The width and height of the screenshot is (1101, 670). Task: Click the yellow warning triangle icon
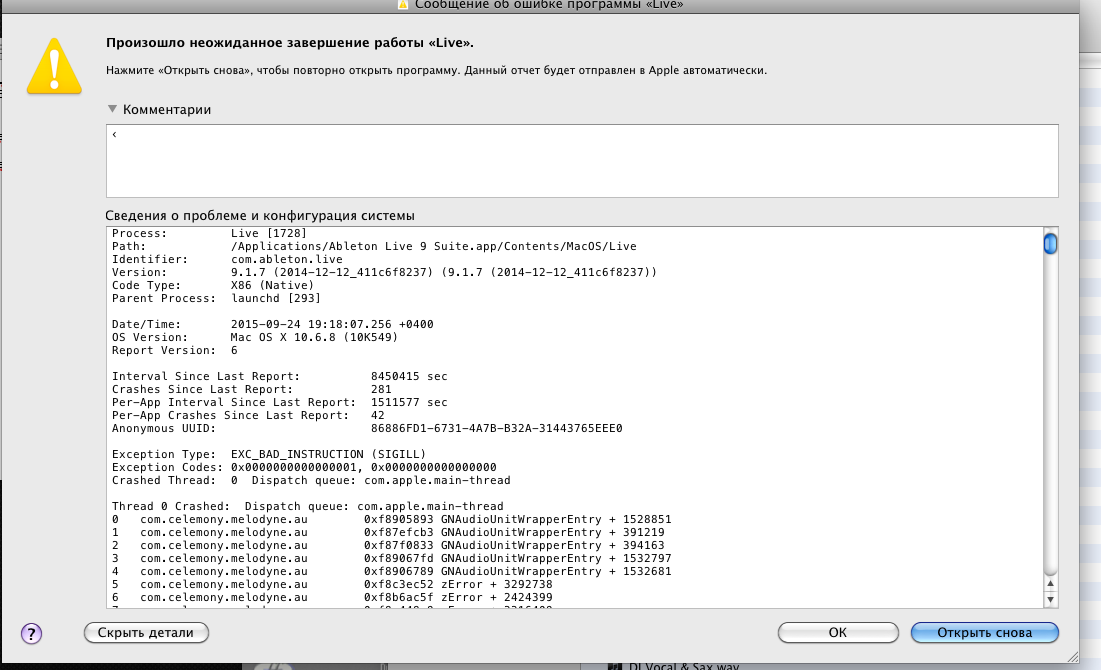pyautogui.click(x=54, y=67)
